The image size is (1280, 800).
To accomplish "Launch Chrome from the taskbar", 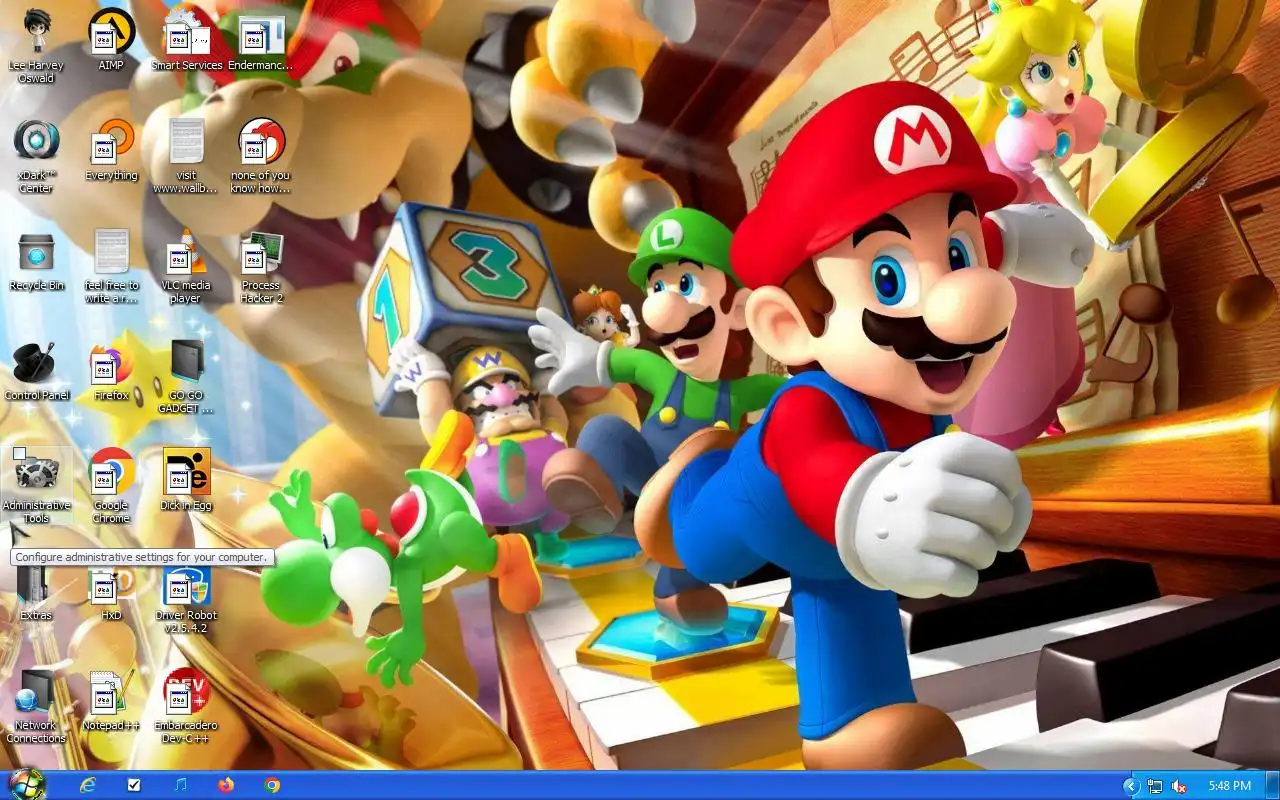I will tap(272, 785).
